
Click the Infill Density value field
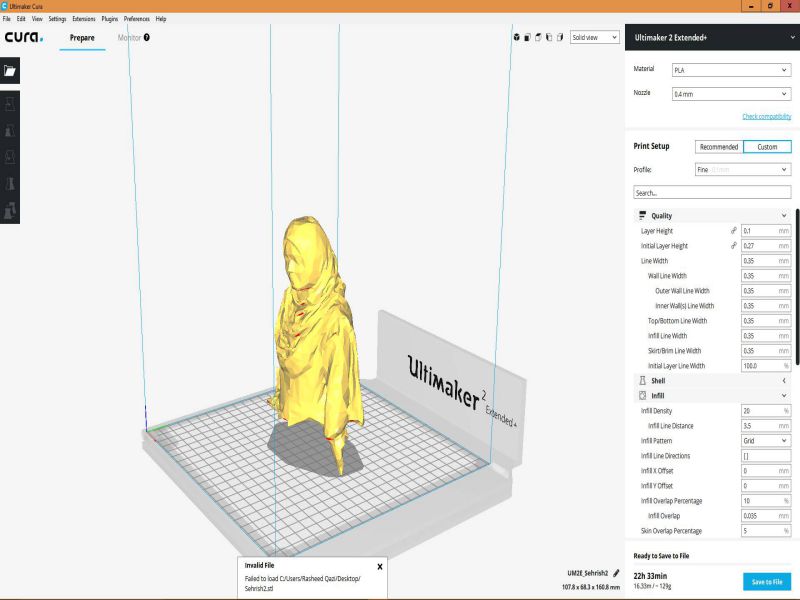pos(766,411)
